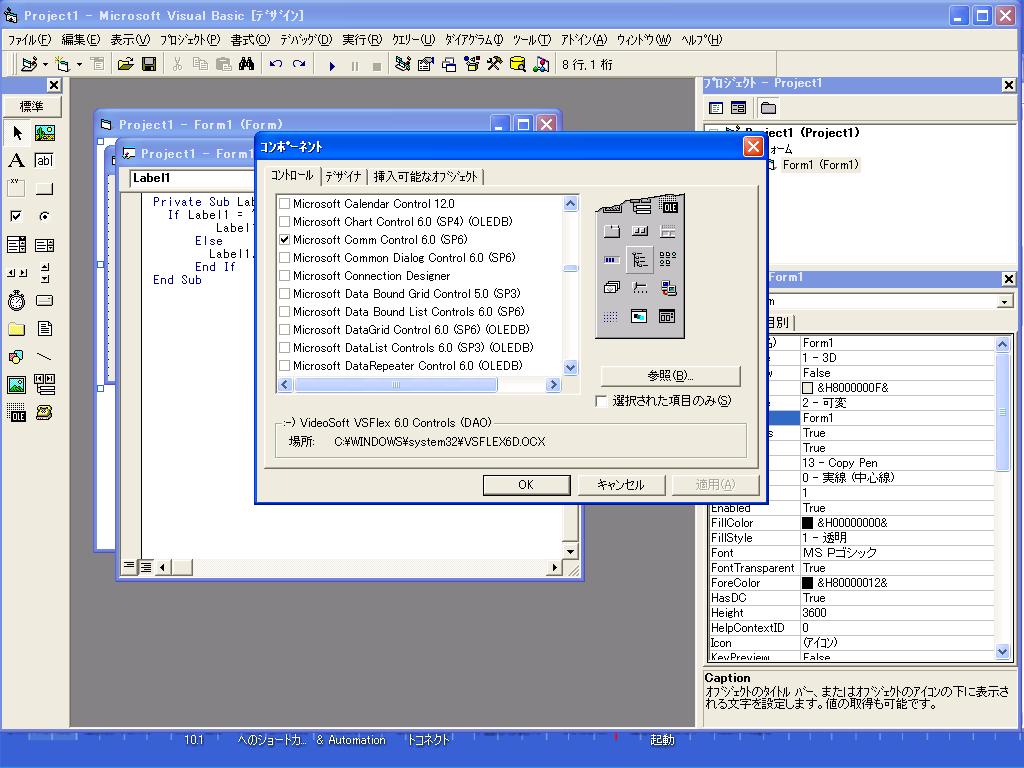Click the 標準 toolbox tab button
Image resolution: width=1024 pixels, height=768 pixels.
point(32,106)
